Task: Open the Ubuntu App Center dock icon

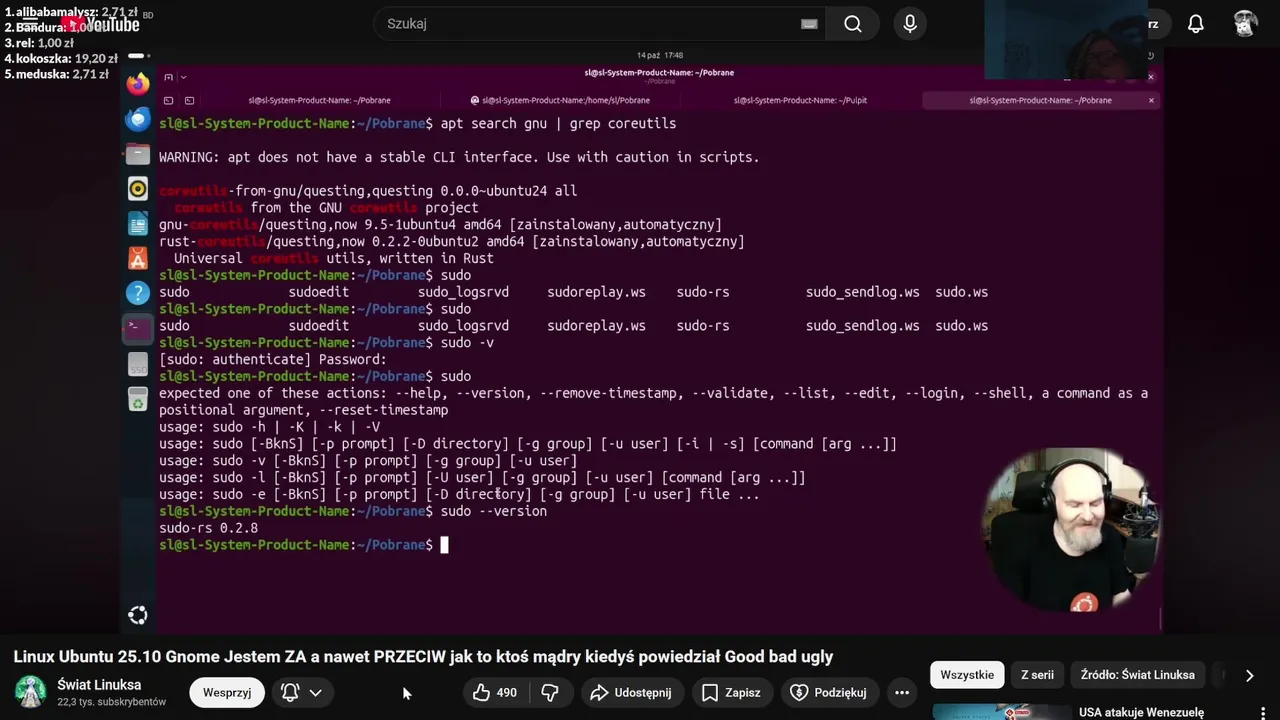Action: pos(138,258)
